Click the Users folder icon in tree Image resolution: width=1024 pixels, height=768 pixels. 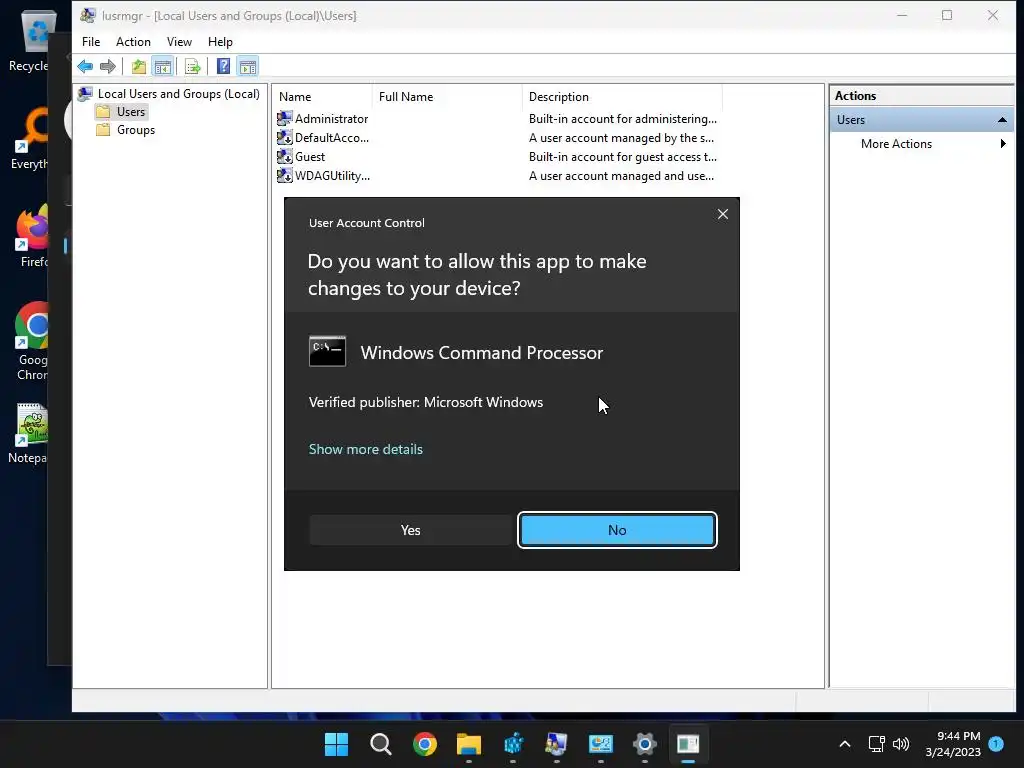coord(103,112)
